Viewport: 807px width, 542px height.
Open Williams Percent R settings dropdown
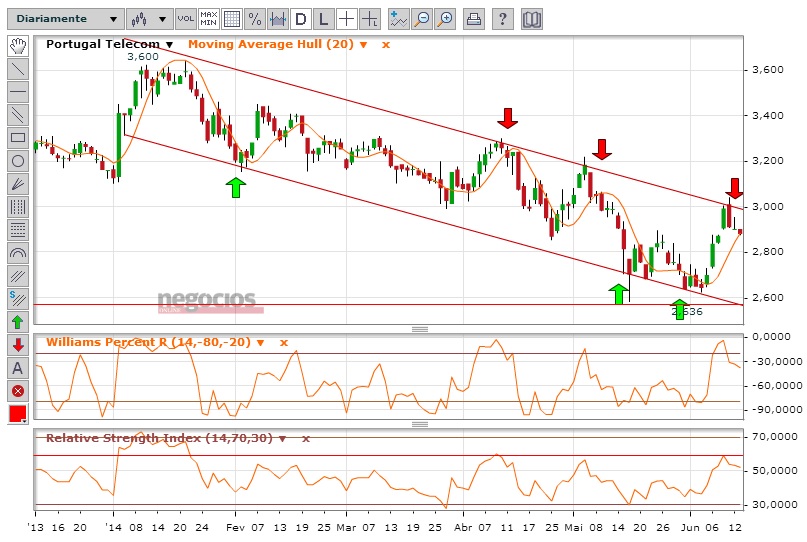(260, 343)
